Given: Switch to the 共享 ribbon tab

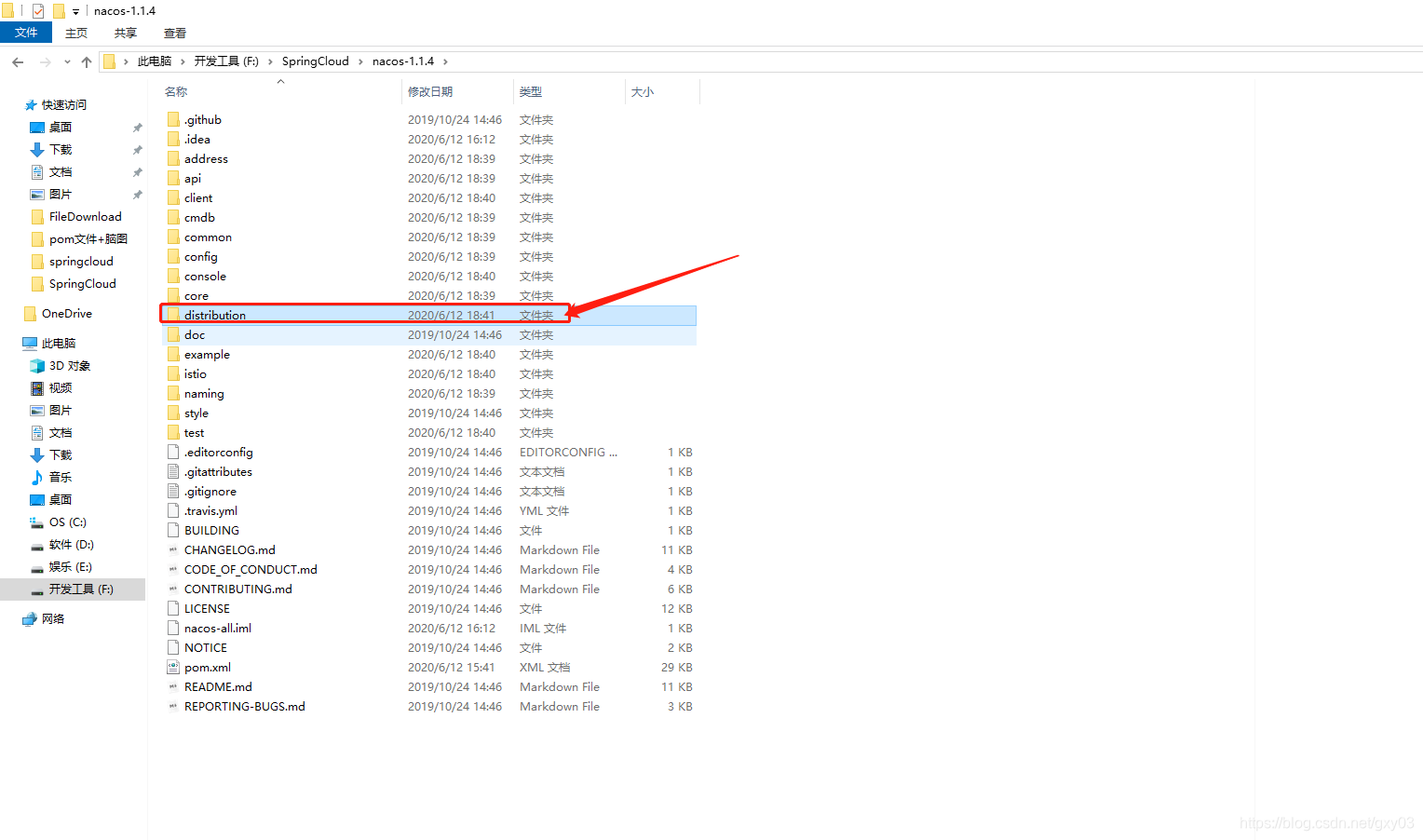Looking at the screenshot, I should (x=126, y=33).
